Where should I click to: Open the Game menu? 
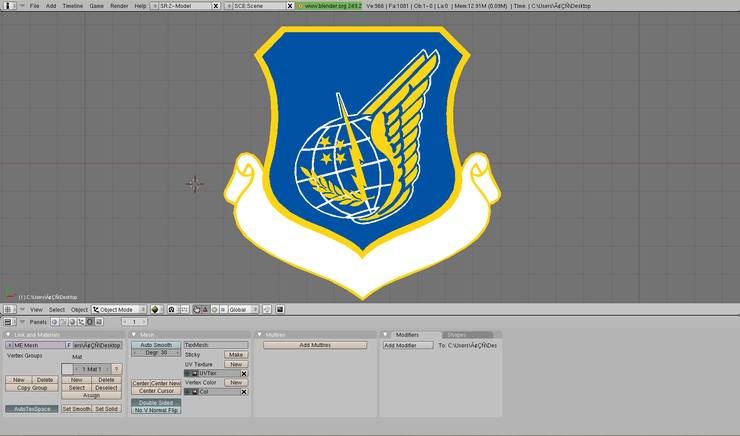96,6
